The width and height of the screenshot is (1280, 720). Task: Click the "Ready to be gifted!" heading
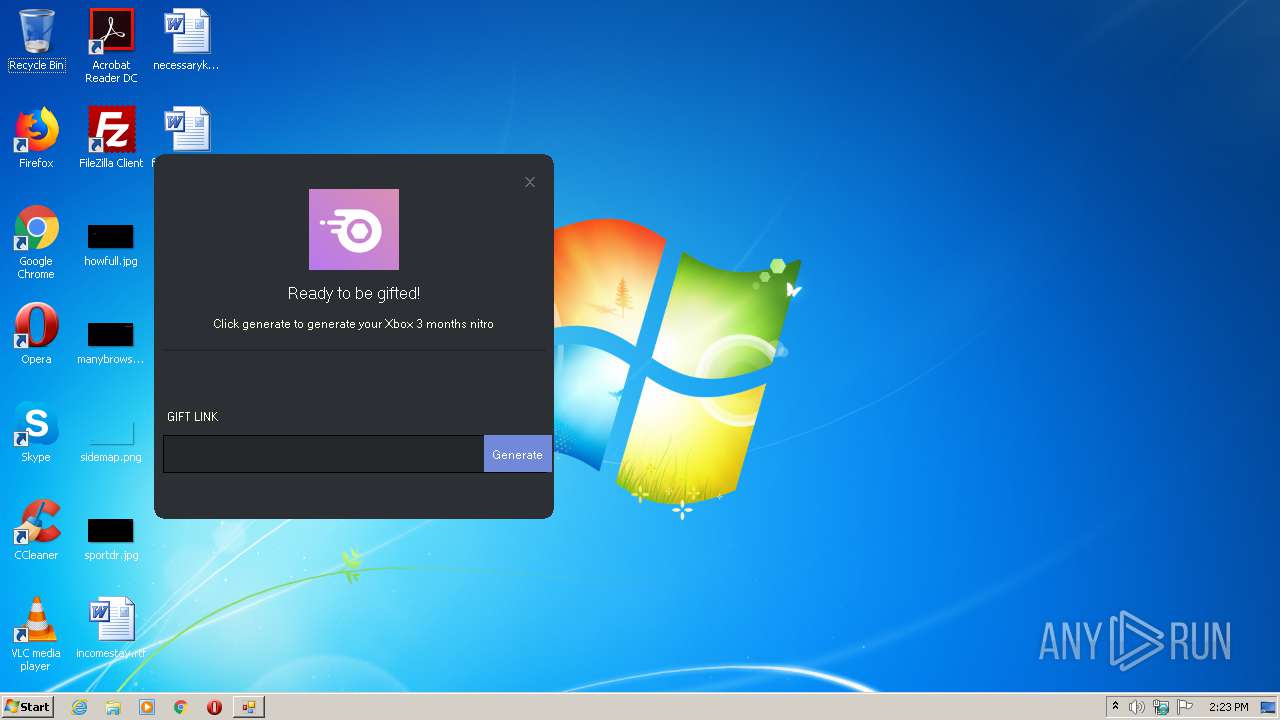pos(354,293)
